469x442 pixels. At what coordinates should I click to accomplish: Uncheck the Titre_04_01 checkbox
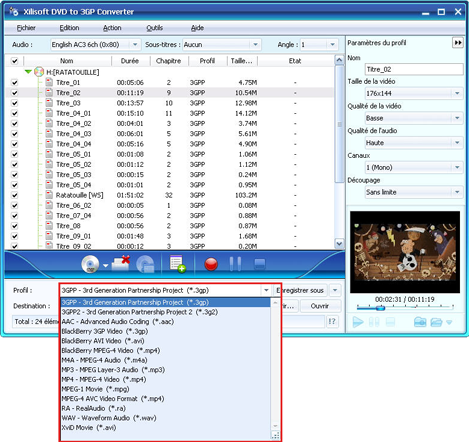point(14,113)
